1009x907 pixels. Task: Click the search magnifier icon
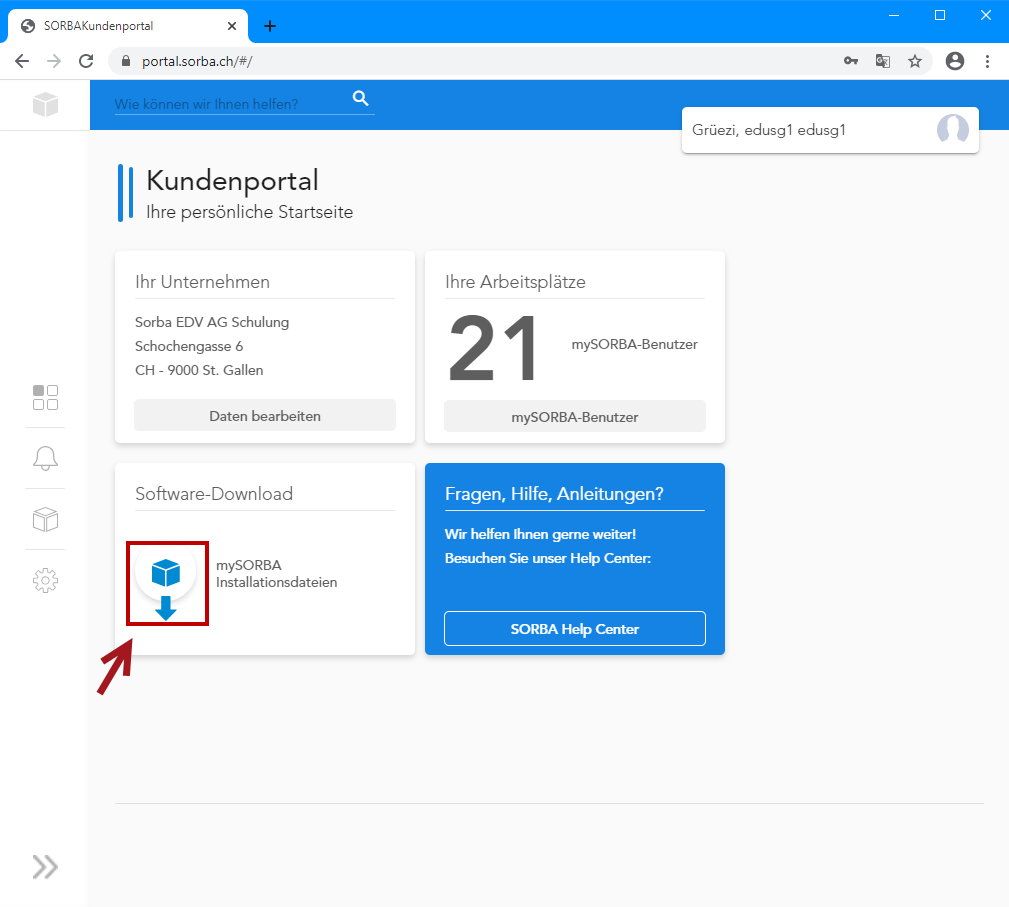click(x=361, y=98)
